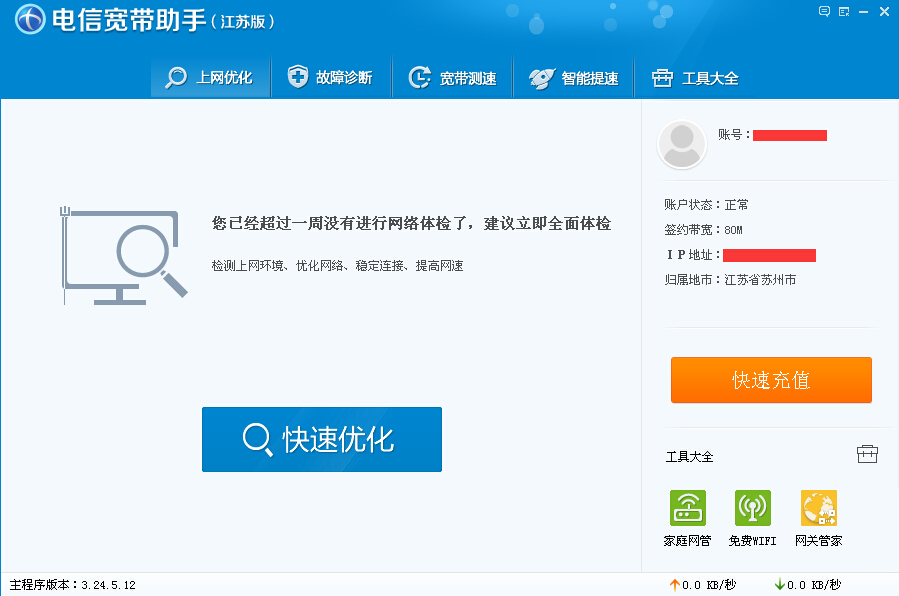Click the 家庭网管 label text

click(687, 540)
